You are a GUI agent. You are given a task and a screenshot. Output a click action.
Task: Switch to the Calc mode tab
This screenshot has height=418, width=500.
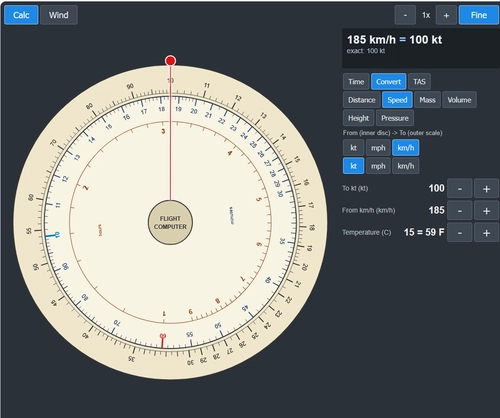pos(21,15)
